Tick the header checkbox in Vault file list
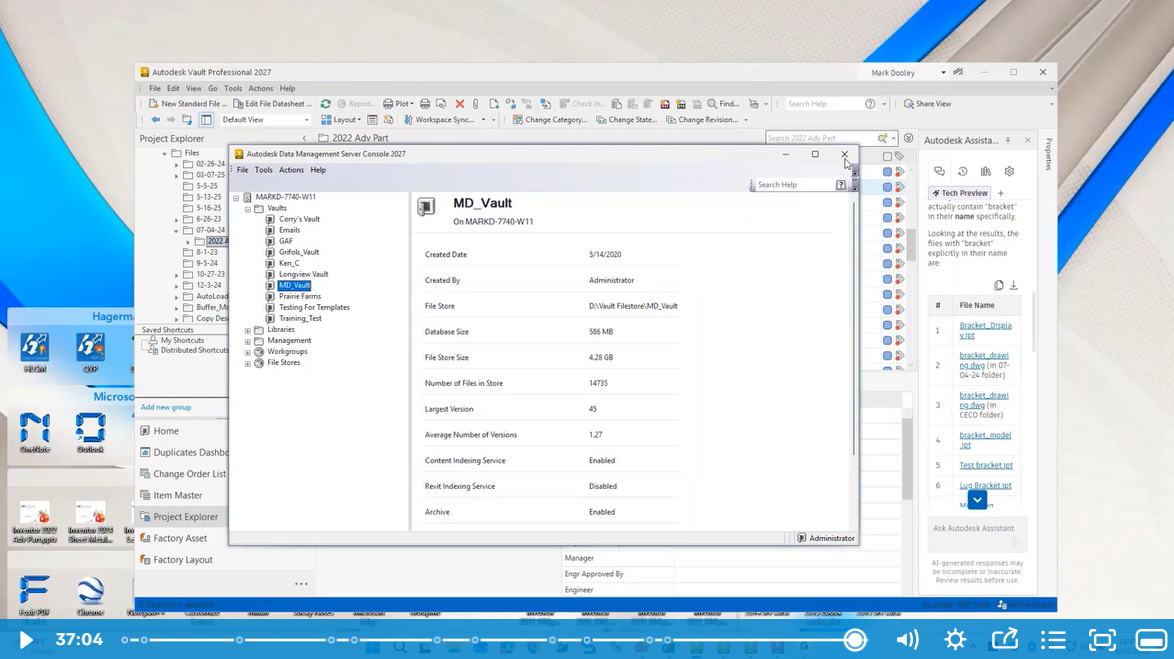This screenshot has height=659, width=1174. pos(887,157)
